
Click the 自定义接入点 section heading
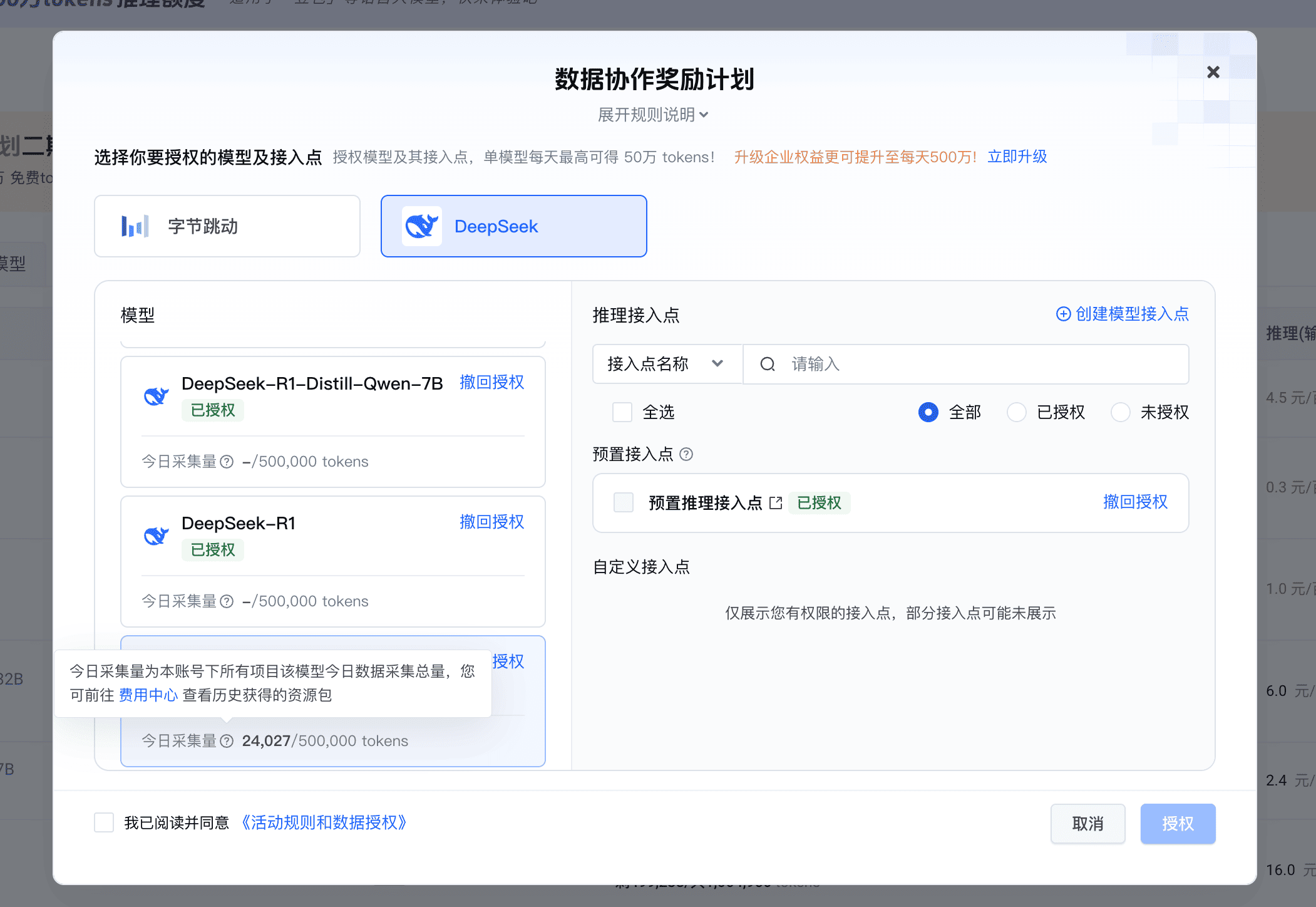click(x=641, y=567)
